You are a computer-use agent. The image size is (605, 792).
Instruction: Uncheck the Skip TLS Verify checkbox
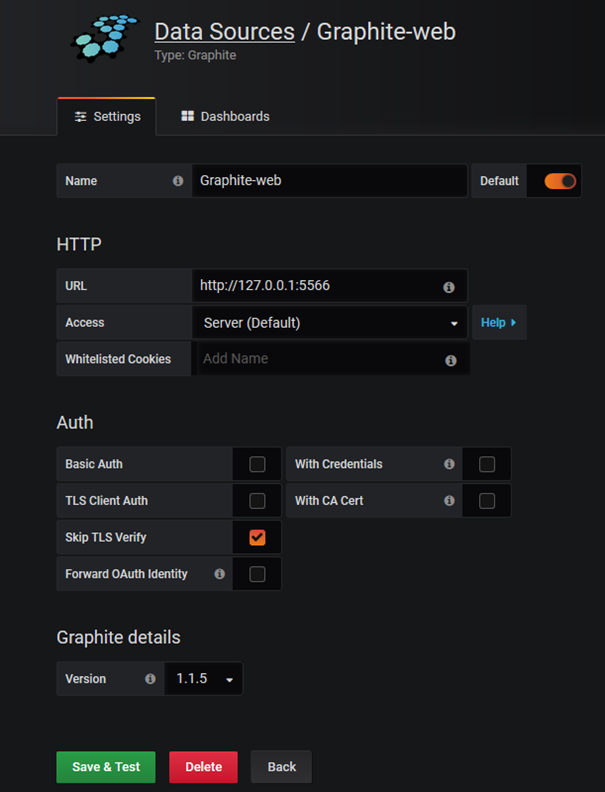pos(257,537)
